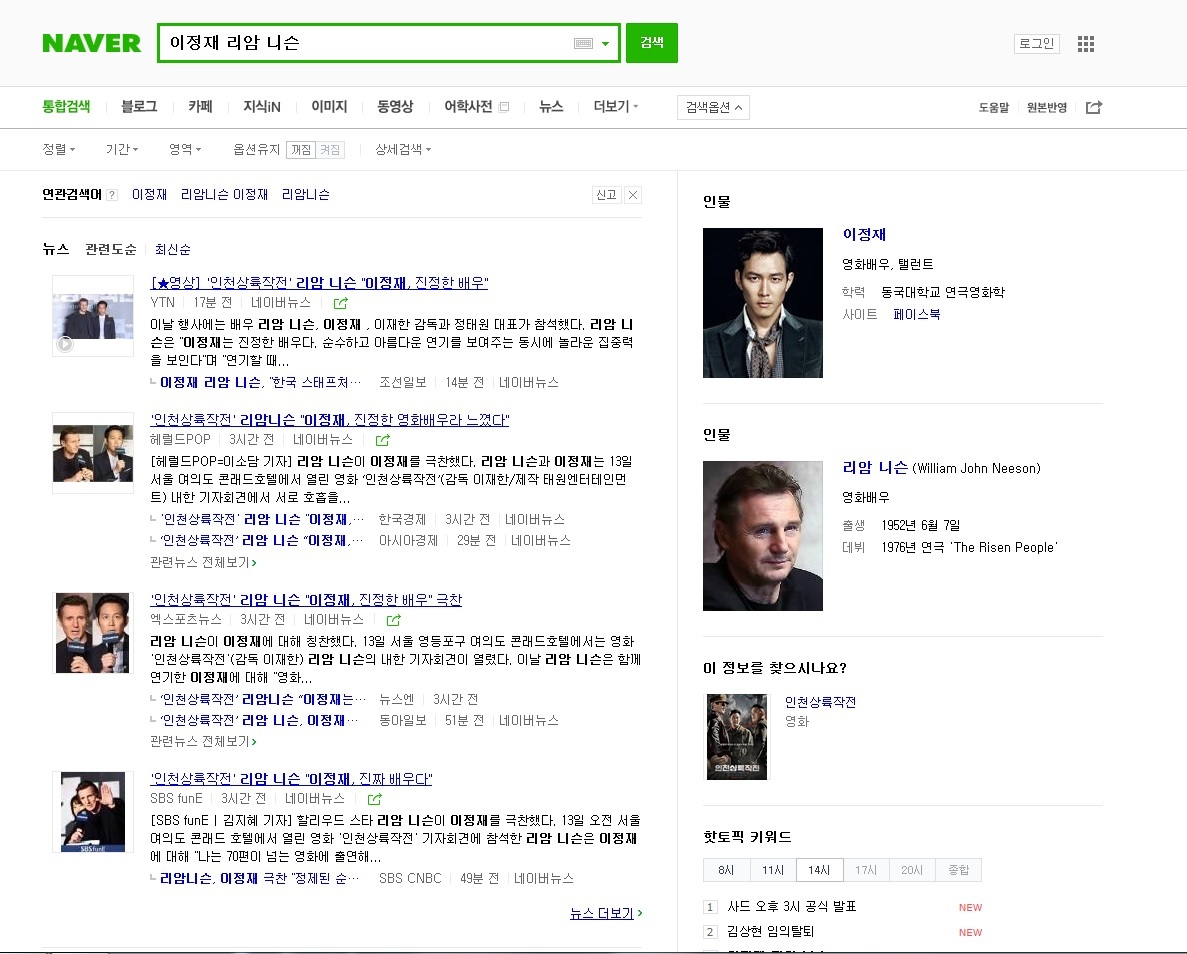Select the 14시 hot topic keyword tab

tap(819, 870)
